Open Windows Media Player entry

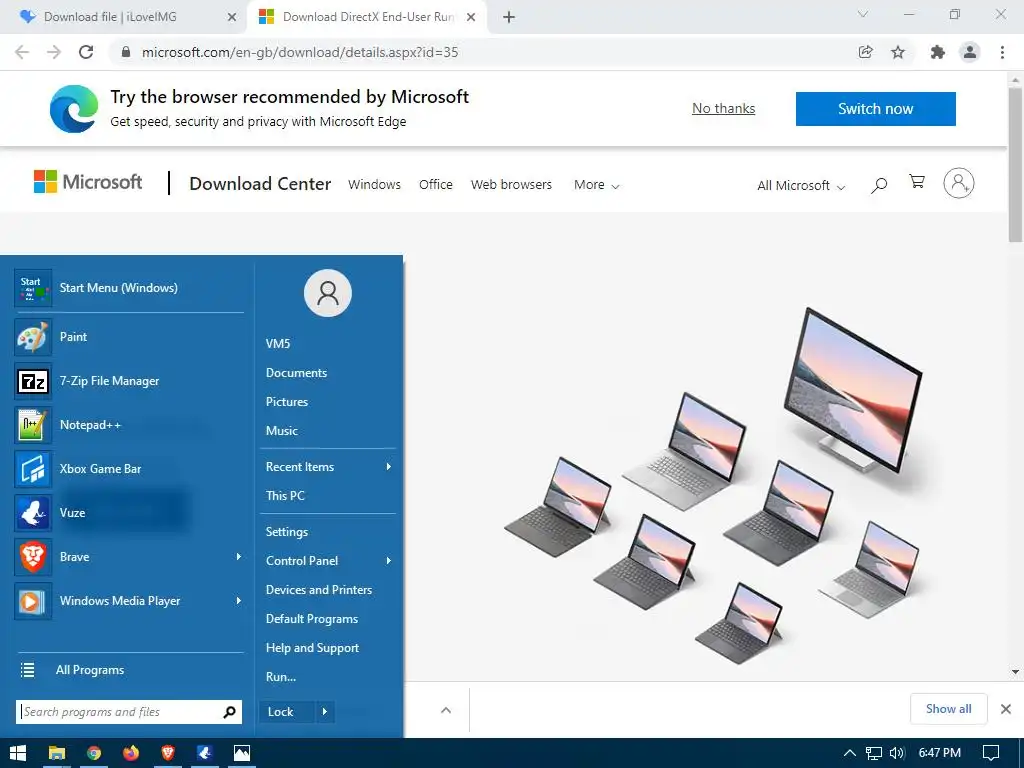(129, 601)
